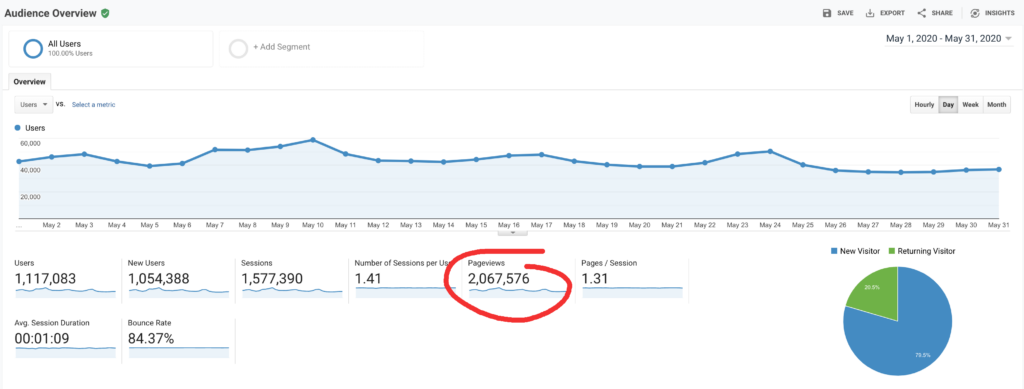Expand the May 2020 date range picker
1024x389 pixels.
pos(948,39)
